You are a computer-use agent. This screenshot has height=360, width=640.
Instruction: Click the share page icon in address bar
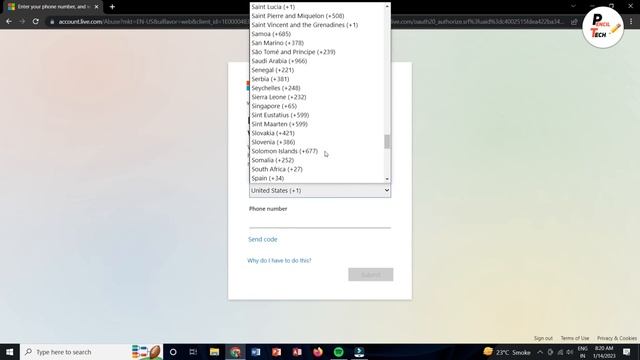(574, 22)
